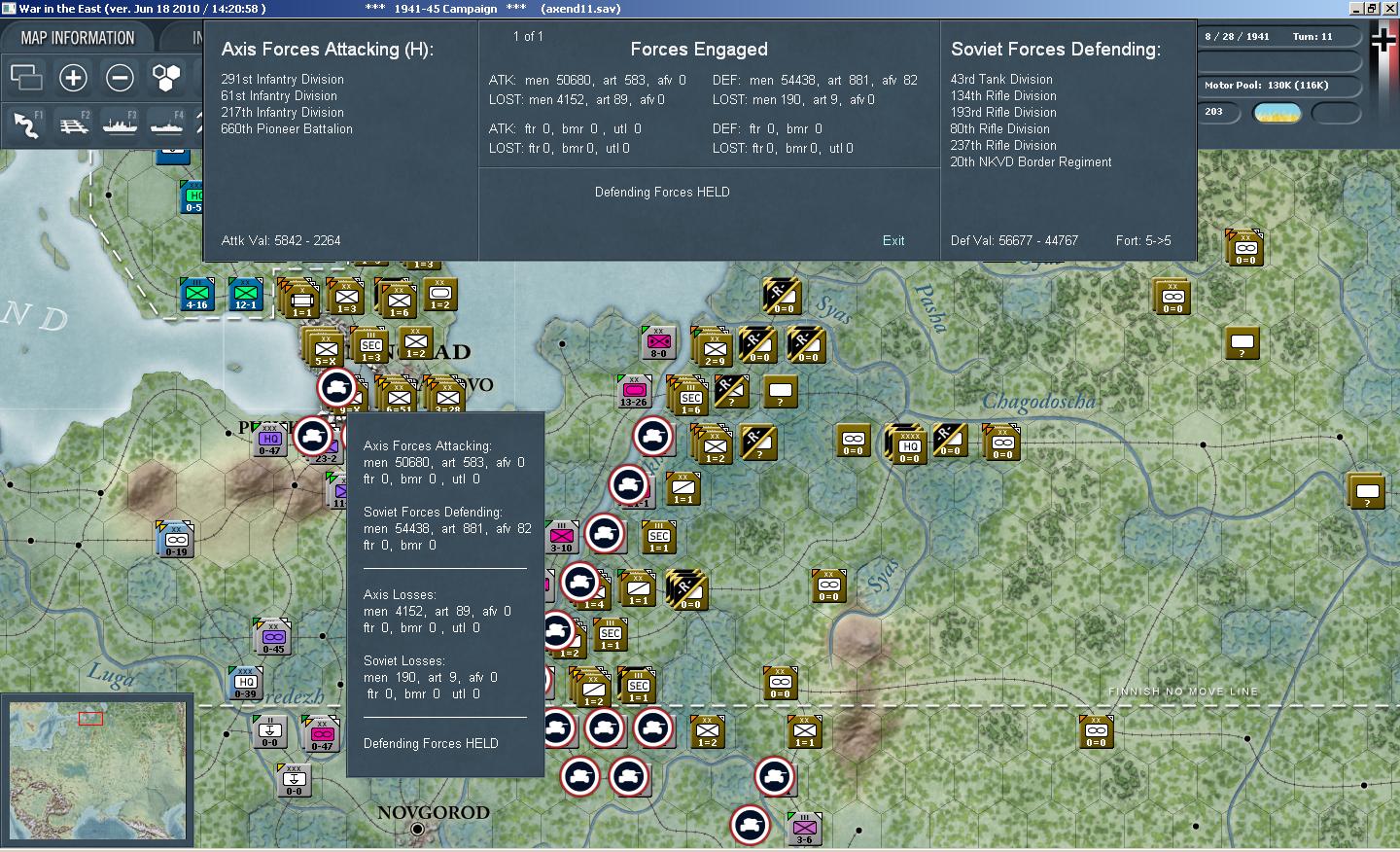Click Exit in the combat report

893,240
